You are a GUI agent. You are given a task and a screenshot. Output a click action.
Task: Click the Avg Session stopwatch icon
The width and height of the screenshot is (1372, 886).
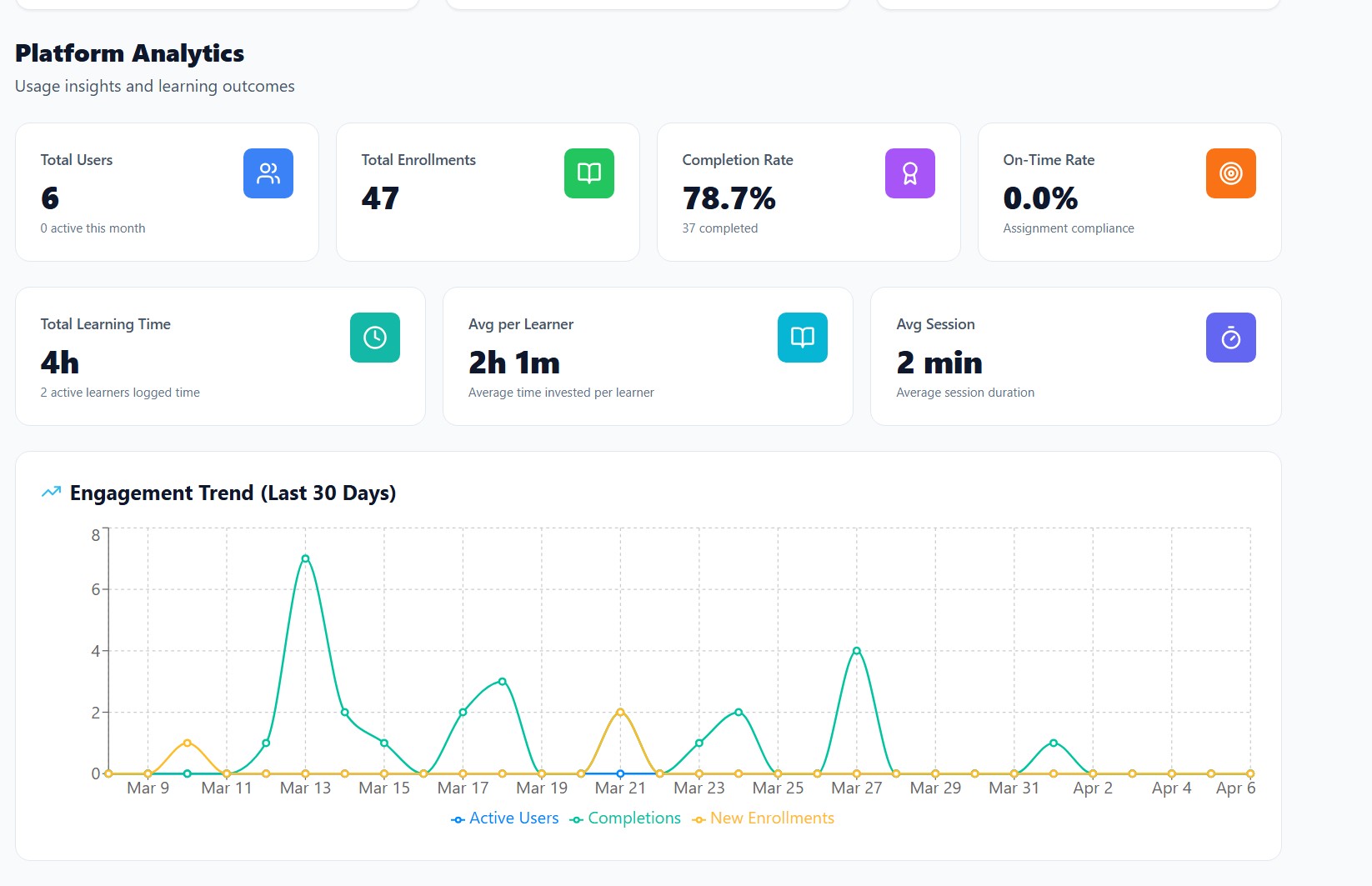[1231, 337]
